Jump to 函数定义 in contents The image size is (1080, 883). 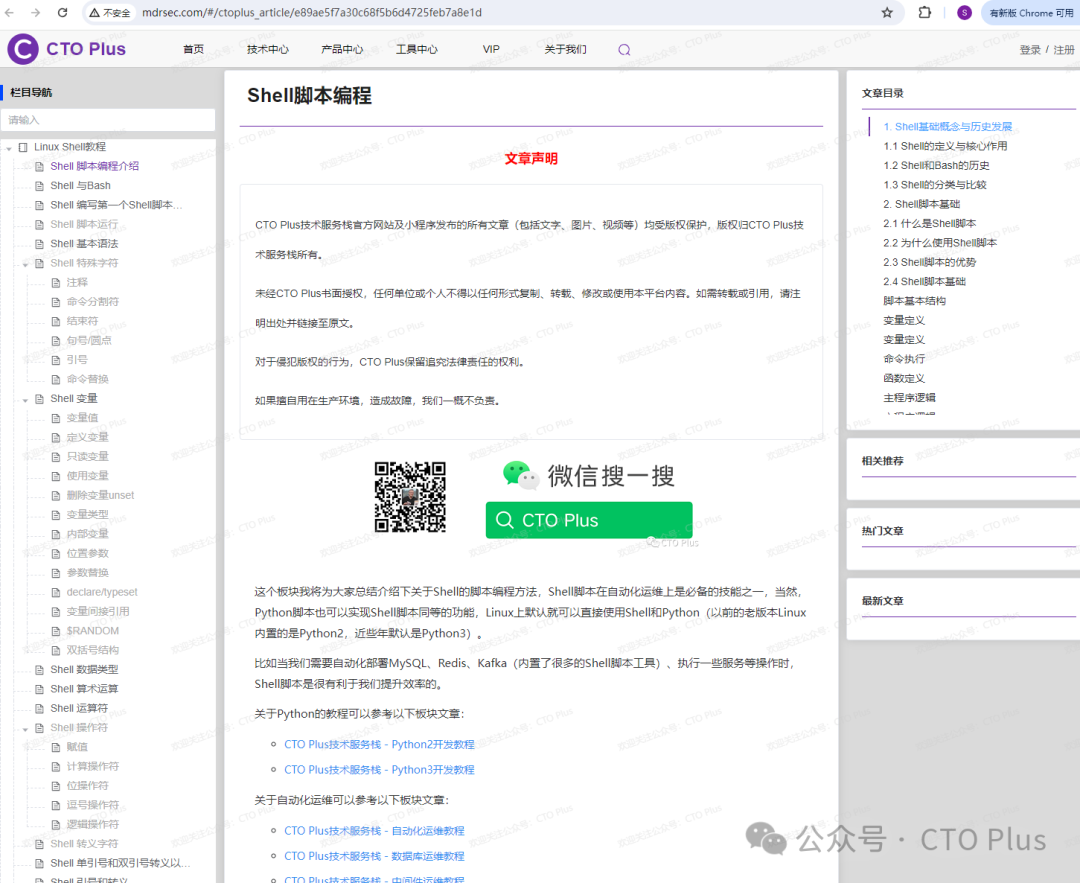[x=904, y=378]
